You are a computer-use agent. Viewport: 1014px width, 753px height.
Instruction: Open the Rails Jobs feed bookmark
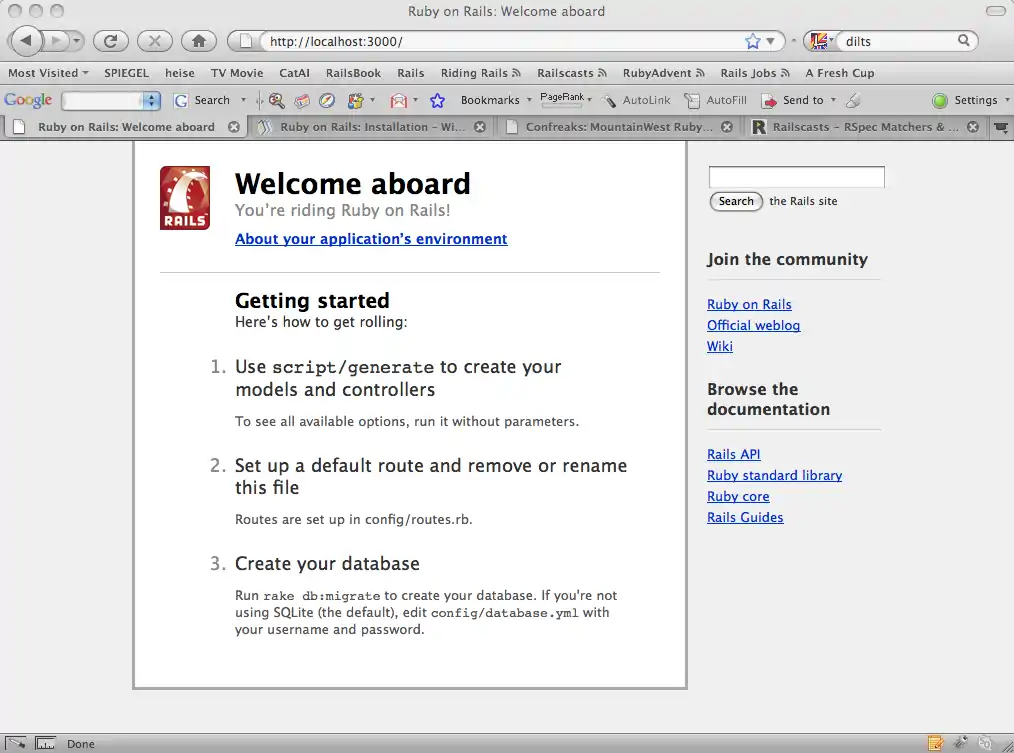point(755,73)
